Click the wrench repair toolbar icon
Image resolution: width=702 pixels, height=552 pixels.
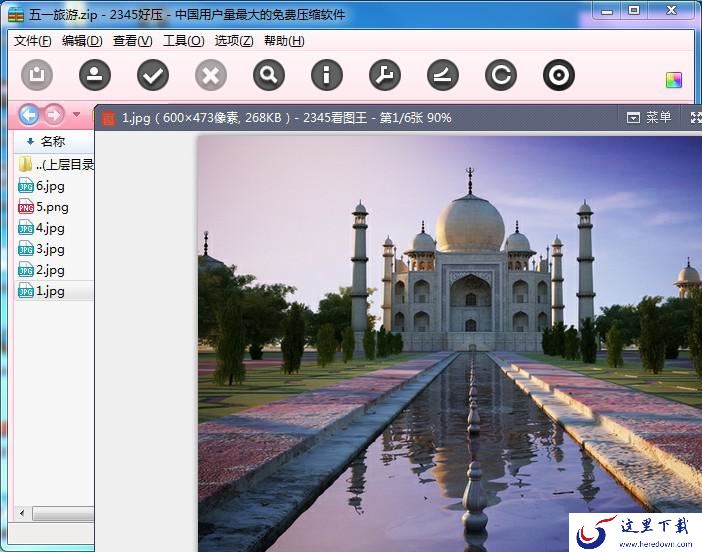tap(385, 75)
